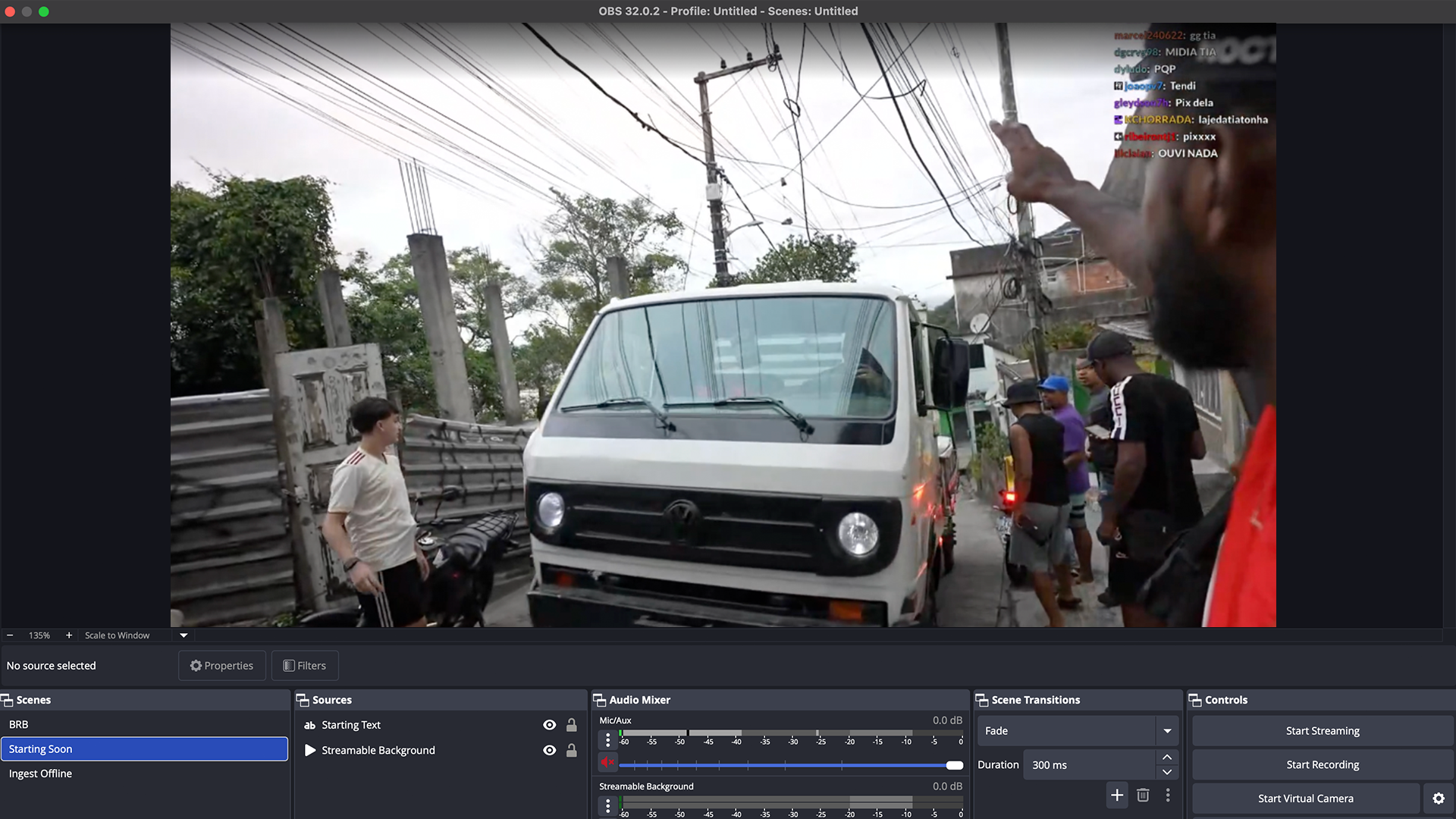Lock the Starting Text source
Viewport: 1456px width, 819px height.
pyautogui.click(x=573, y=725)
